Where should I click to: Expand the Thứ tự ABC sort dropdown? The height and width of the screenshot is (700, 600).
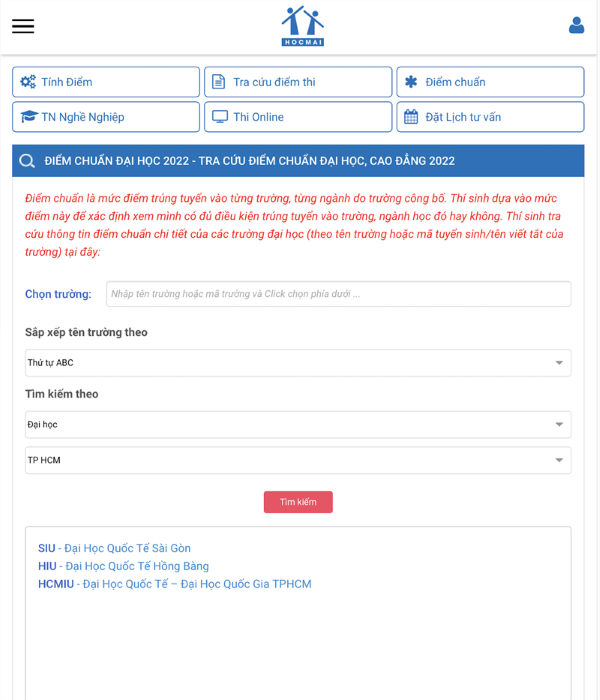pos(298,363)
